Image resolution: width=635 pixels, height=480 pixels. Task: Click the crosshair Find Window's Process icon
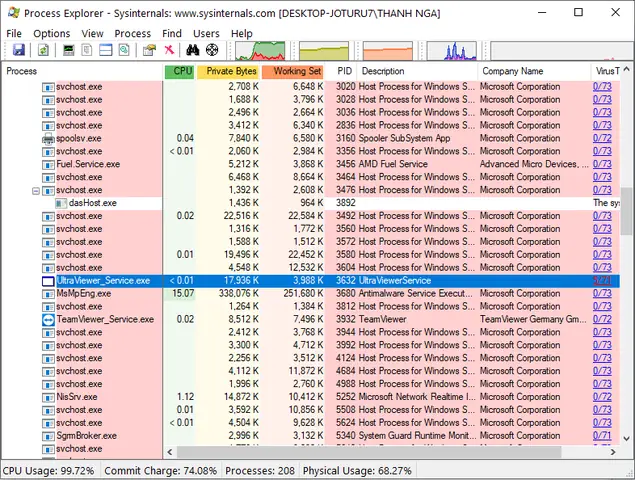(212, 50)
